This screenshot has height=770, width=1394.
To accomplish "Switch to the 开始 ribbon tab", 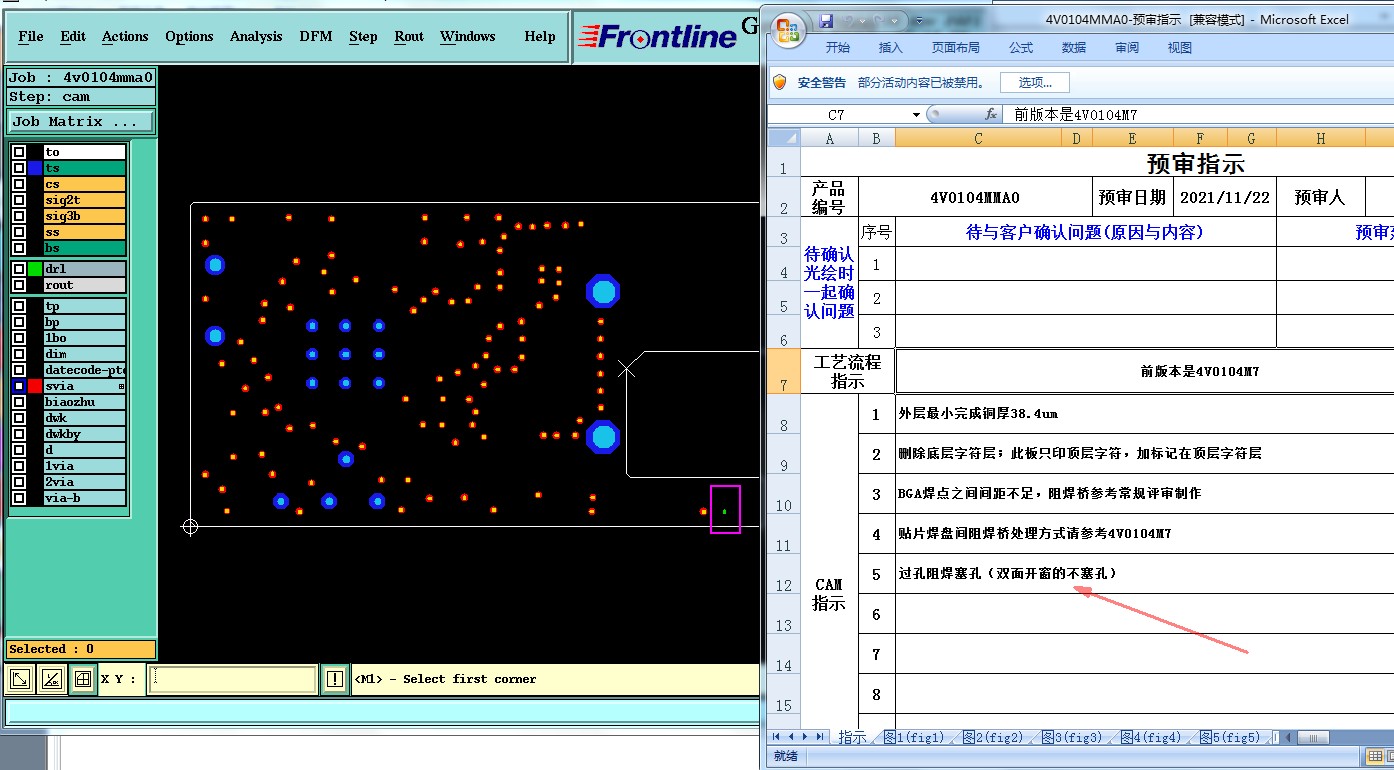I will (838, 48).
